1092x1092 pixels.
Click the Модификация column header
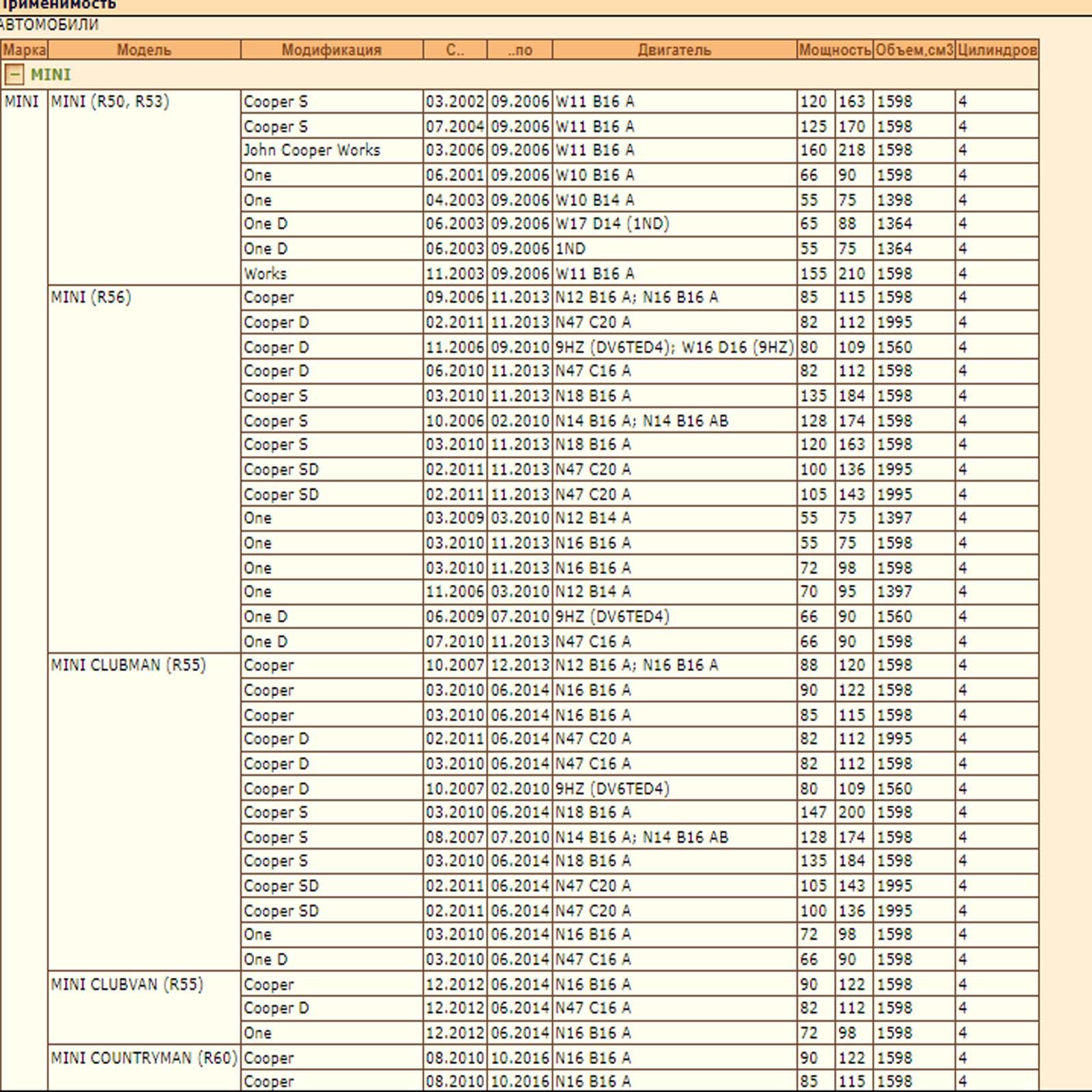tap(332, 50)
